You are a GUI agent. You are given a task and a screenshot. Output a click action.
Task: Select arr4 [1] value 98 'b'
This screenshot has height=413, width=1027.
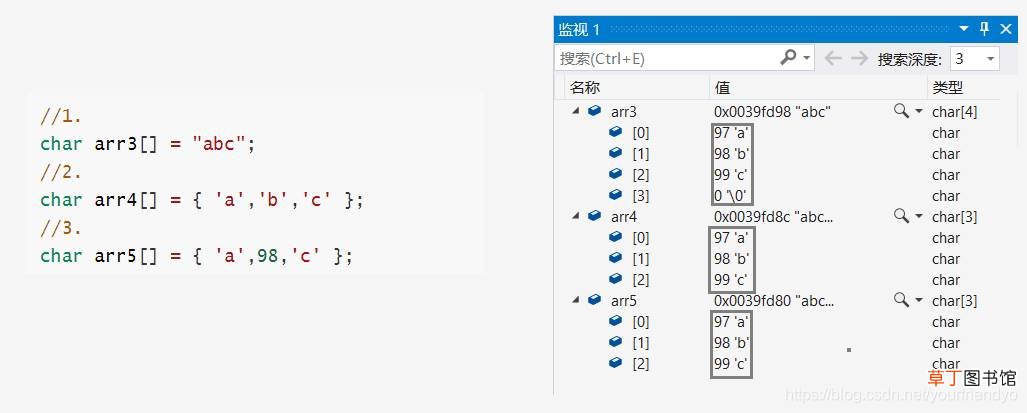tap(732, 259)
